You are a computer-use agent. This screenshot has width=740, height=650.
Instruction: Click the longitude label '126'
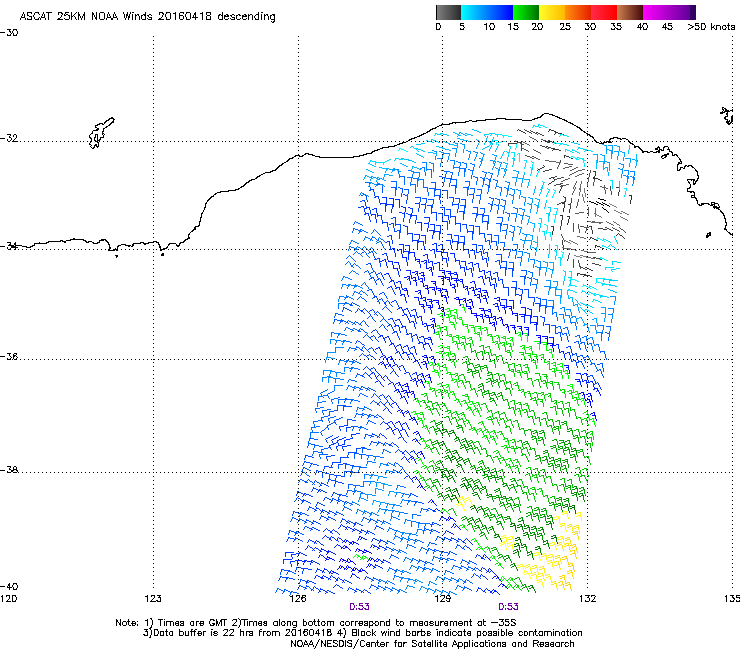[298, 599]
